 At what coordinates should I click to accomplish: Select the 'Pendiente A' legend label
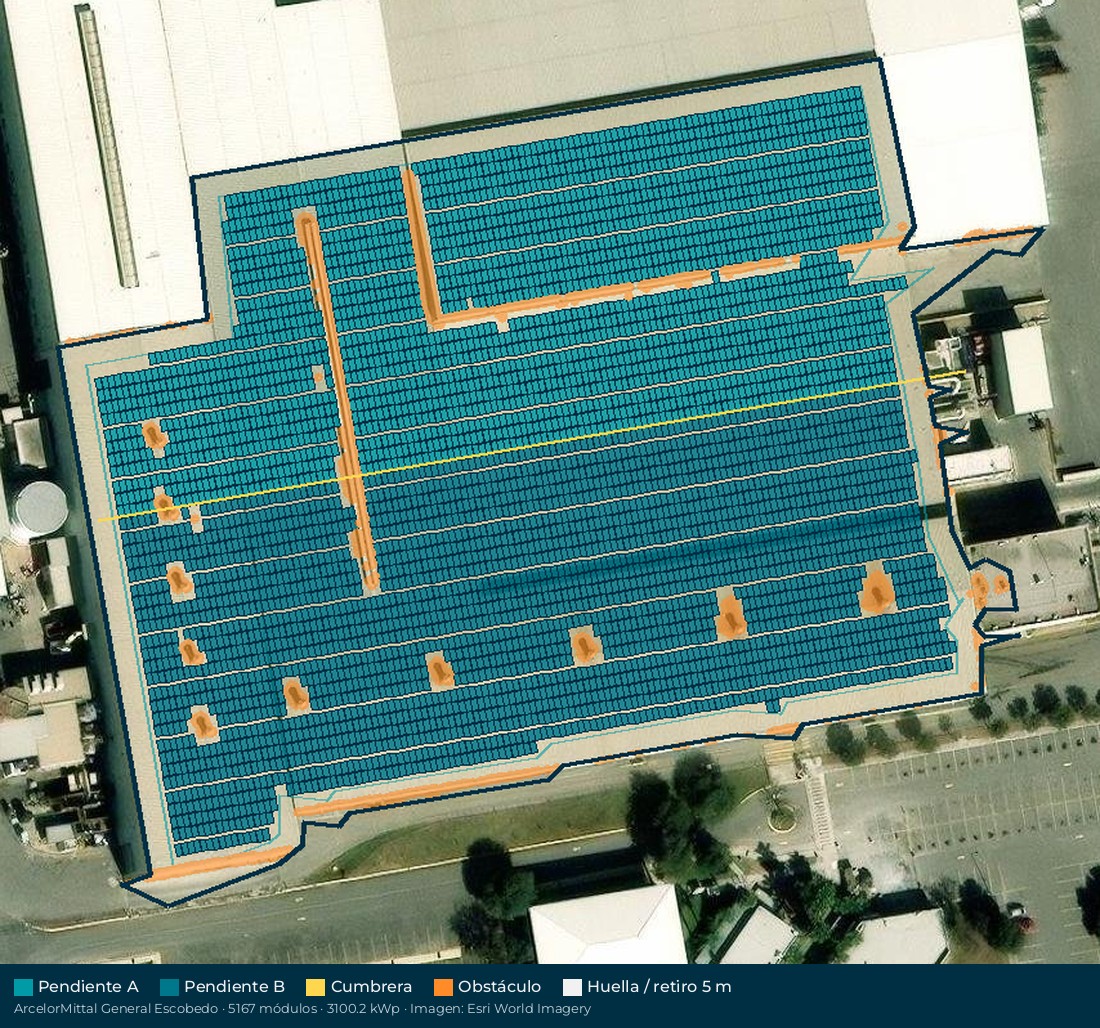click(88, 987)
